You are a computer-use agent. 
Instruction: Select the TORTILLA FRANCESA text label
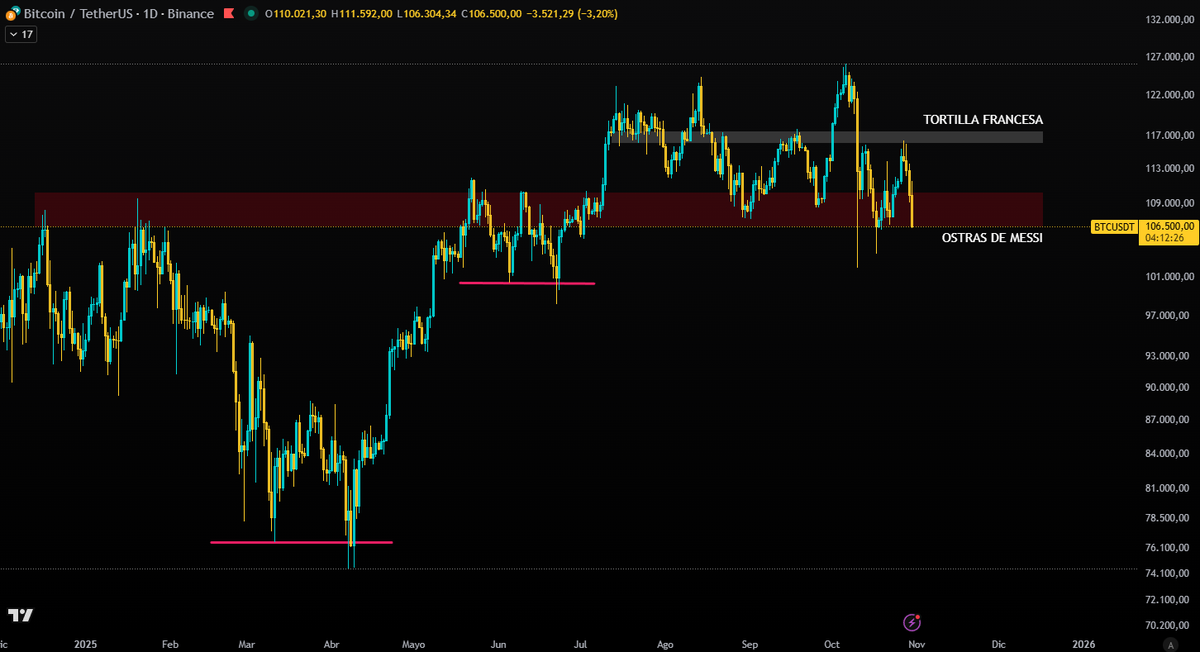(x=983, y=119)
